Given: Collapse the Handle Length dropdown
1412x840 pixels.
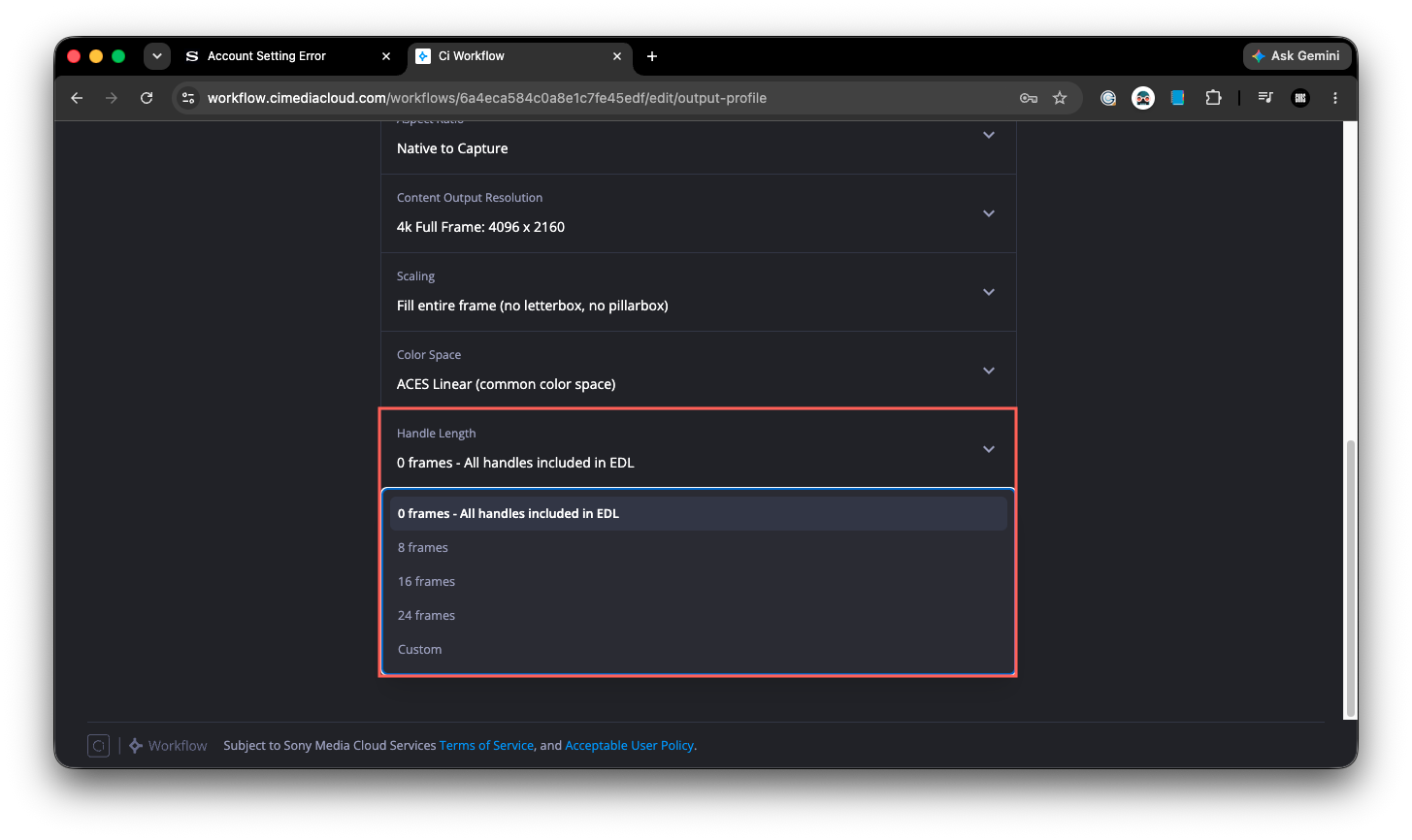Looking at the screenshot, I should coord(699,449).
